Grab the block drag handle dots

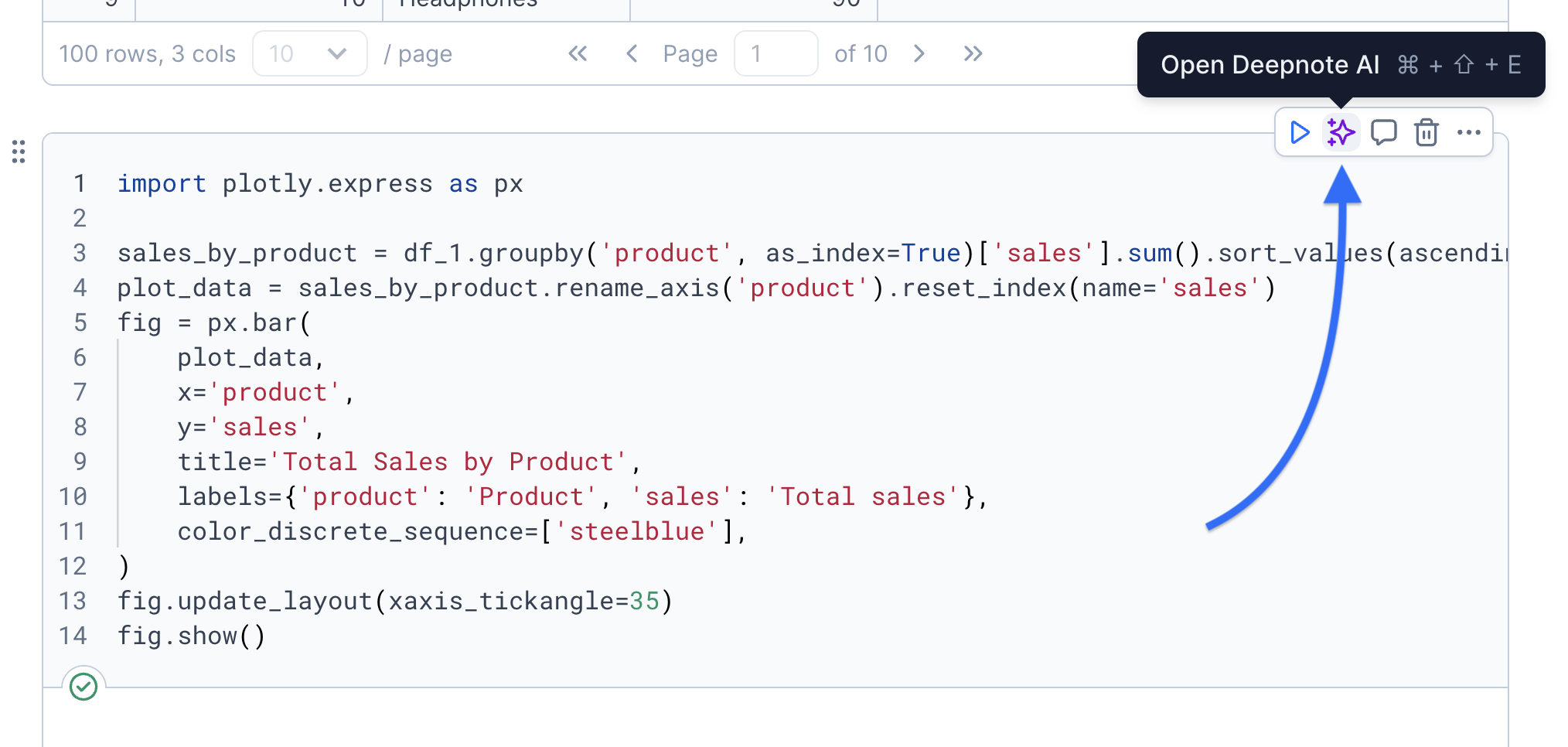[19, 152]
